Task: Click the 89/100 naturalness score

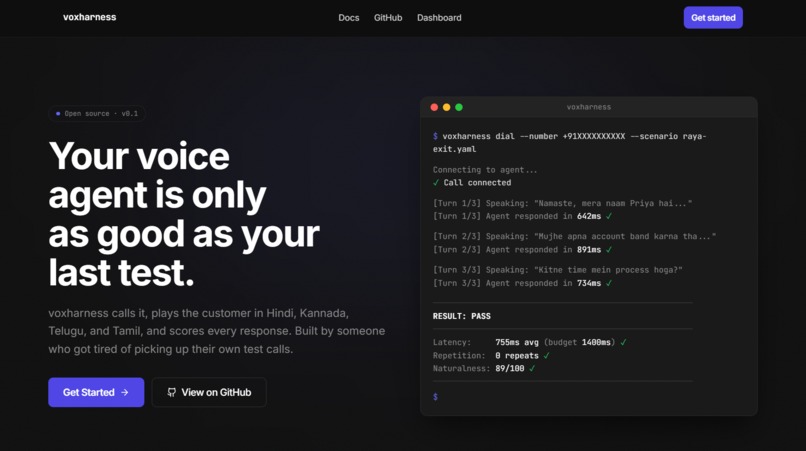Action: (509, 369)
